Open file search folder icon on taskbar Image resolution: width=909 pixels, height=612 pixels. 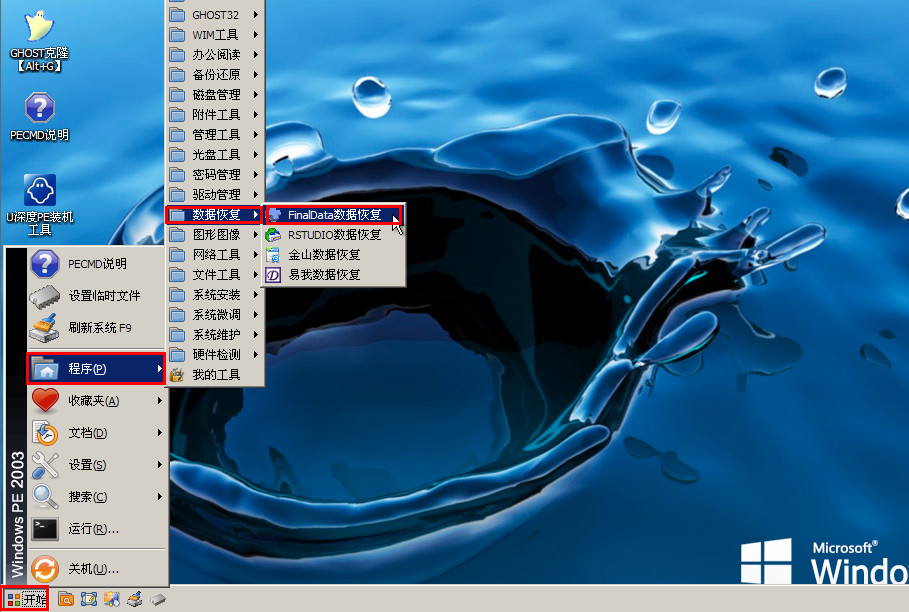[x=66, y=599]
